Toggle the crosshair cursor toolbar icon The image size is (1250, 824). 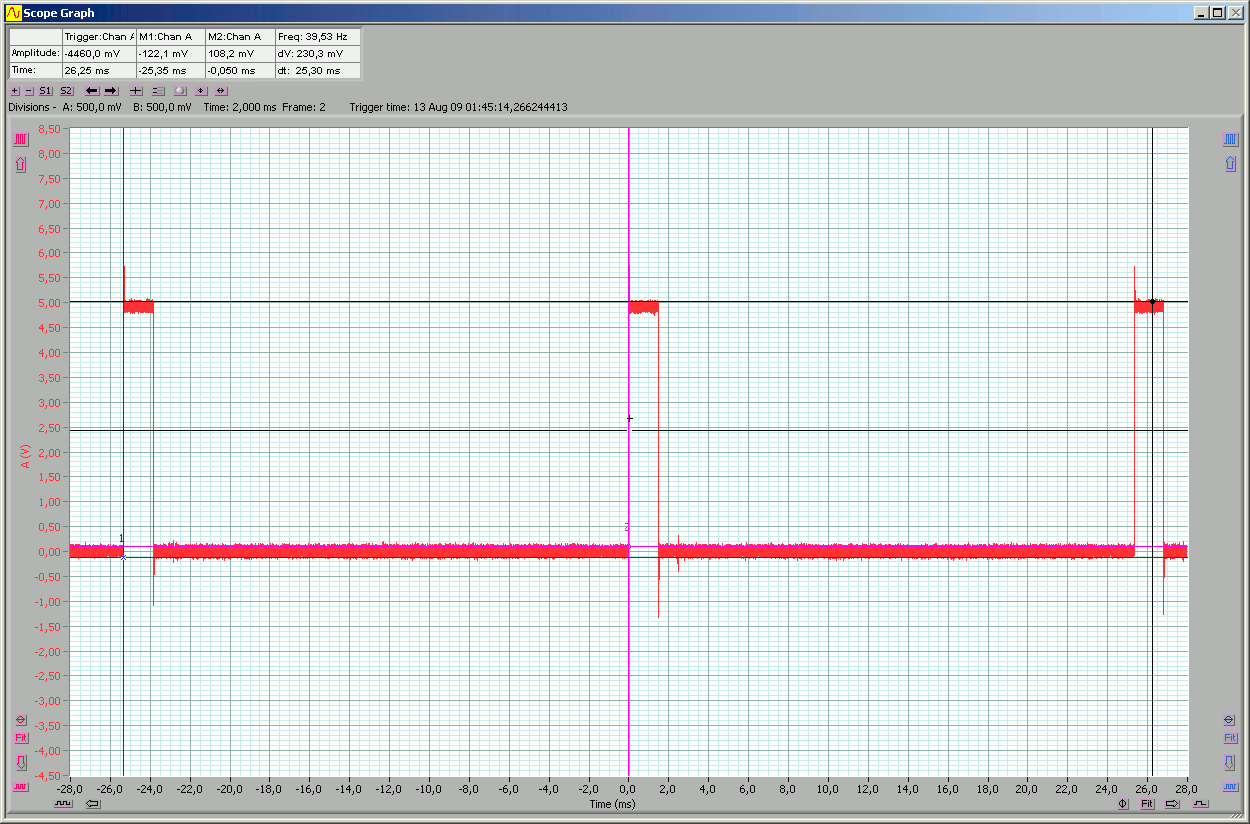pos(136,91)
